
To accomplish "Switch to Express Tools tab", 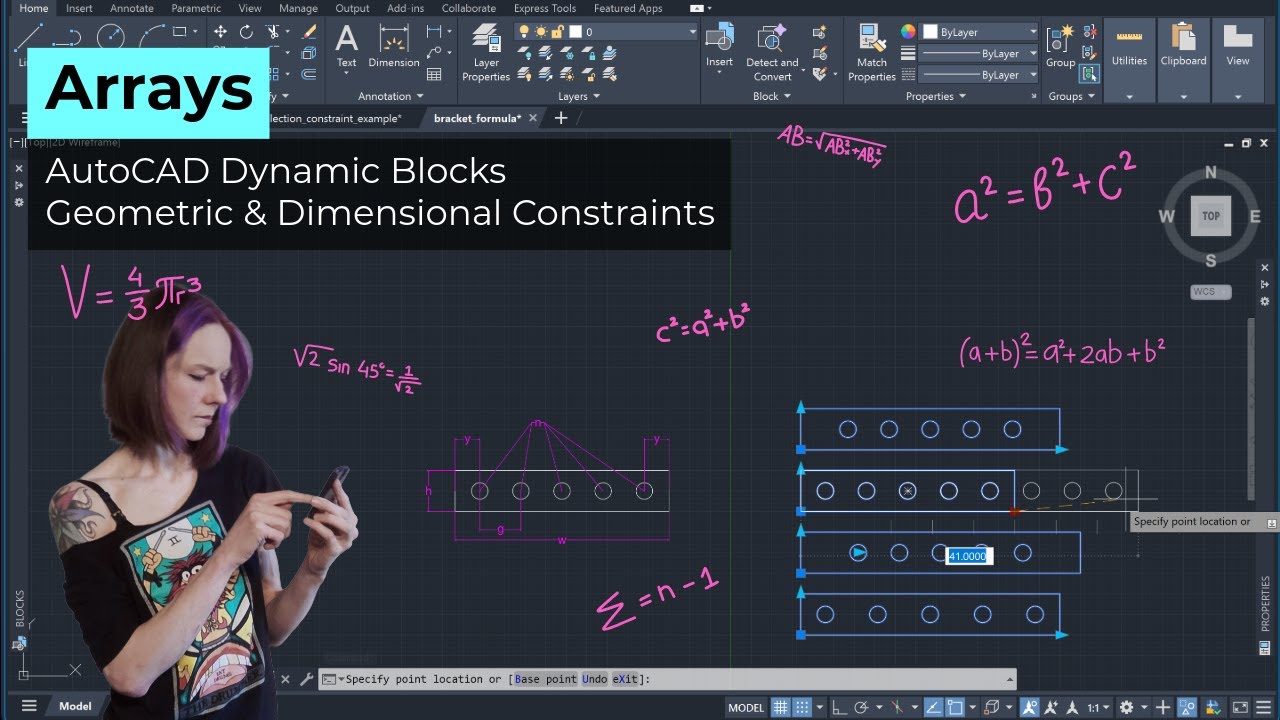I will point(544,8).
